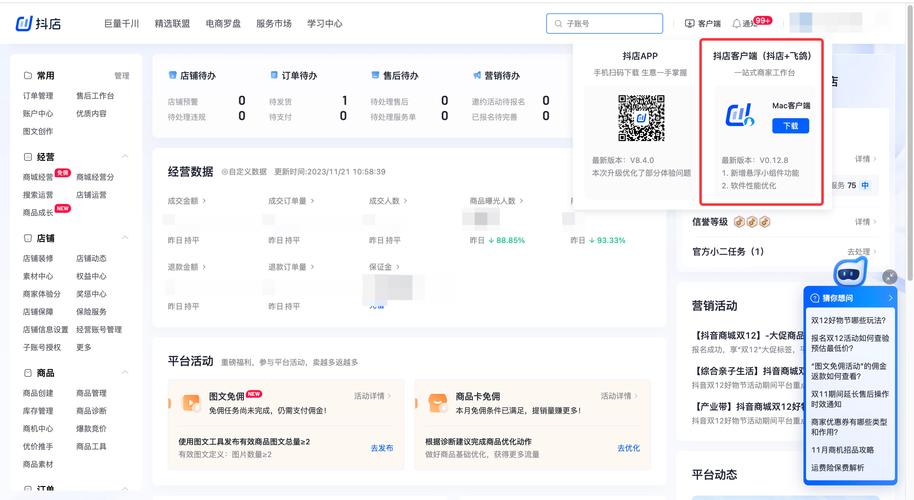Open 库存管理 in sidebar
This screenshot has width=914, height=500.
coord(38,411)
